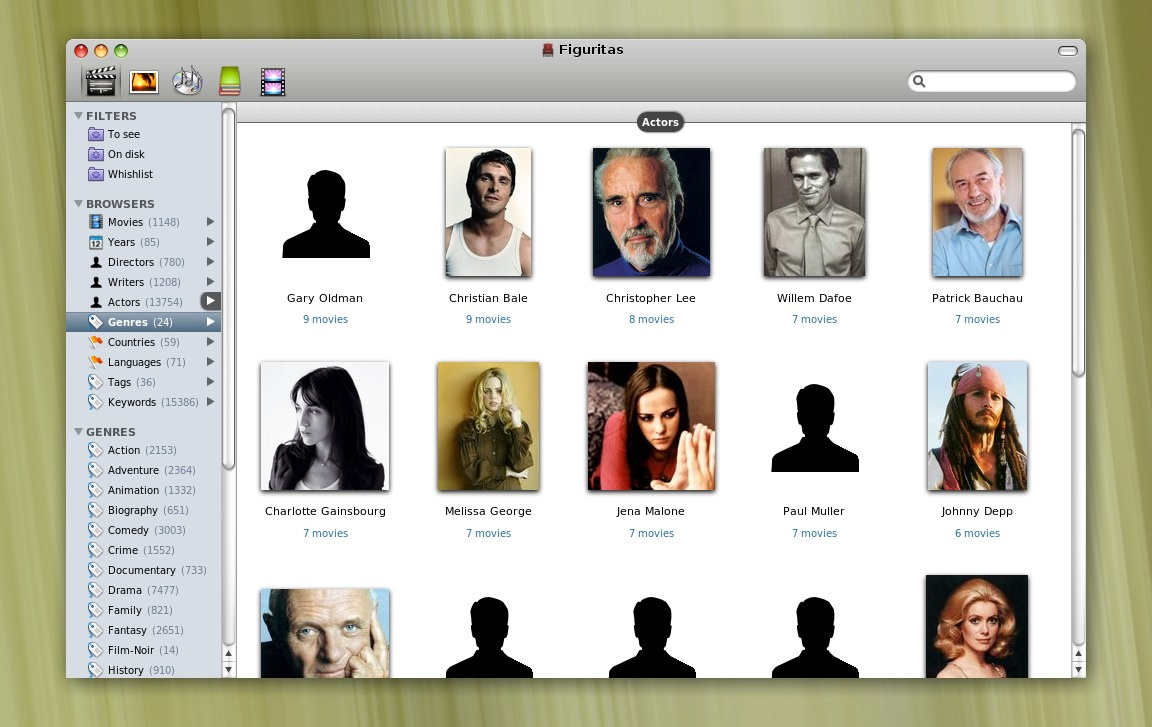Select the Melissa George photo
1152x727 pixels.
click(x=489, y=426)
